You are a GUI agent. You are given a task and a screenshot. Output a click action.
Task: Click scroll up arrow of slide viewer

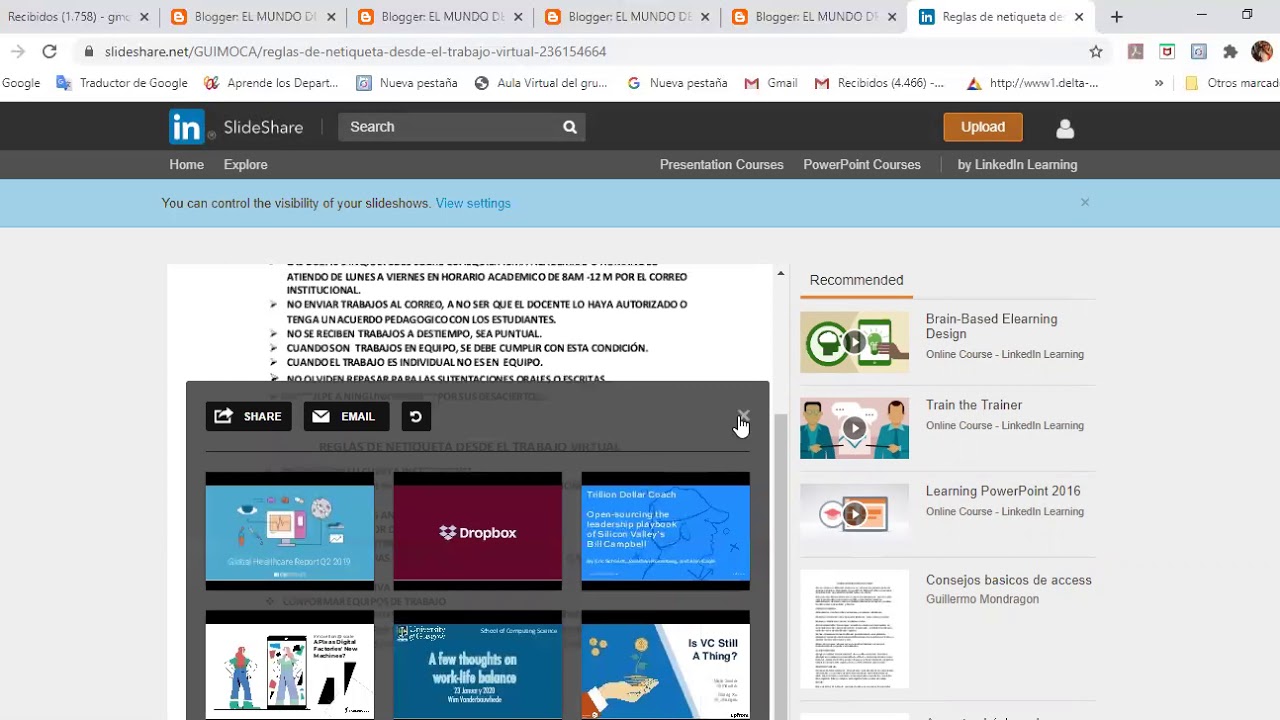tap(781, 273)
